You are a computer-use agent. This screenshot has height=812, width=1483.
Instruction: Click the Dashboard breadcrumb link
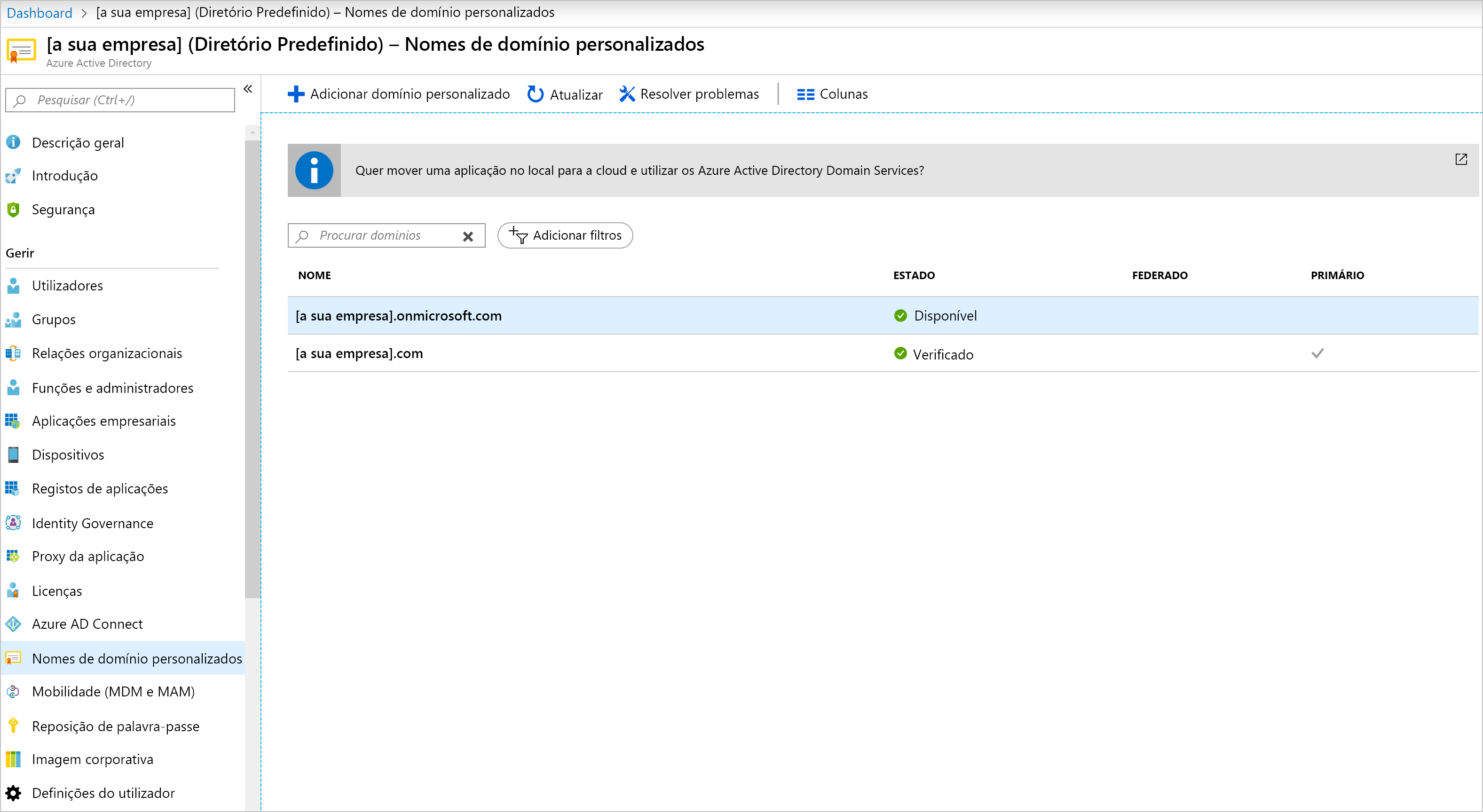[x=39, y=13]
